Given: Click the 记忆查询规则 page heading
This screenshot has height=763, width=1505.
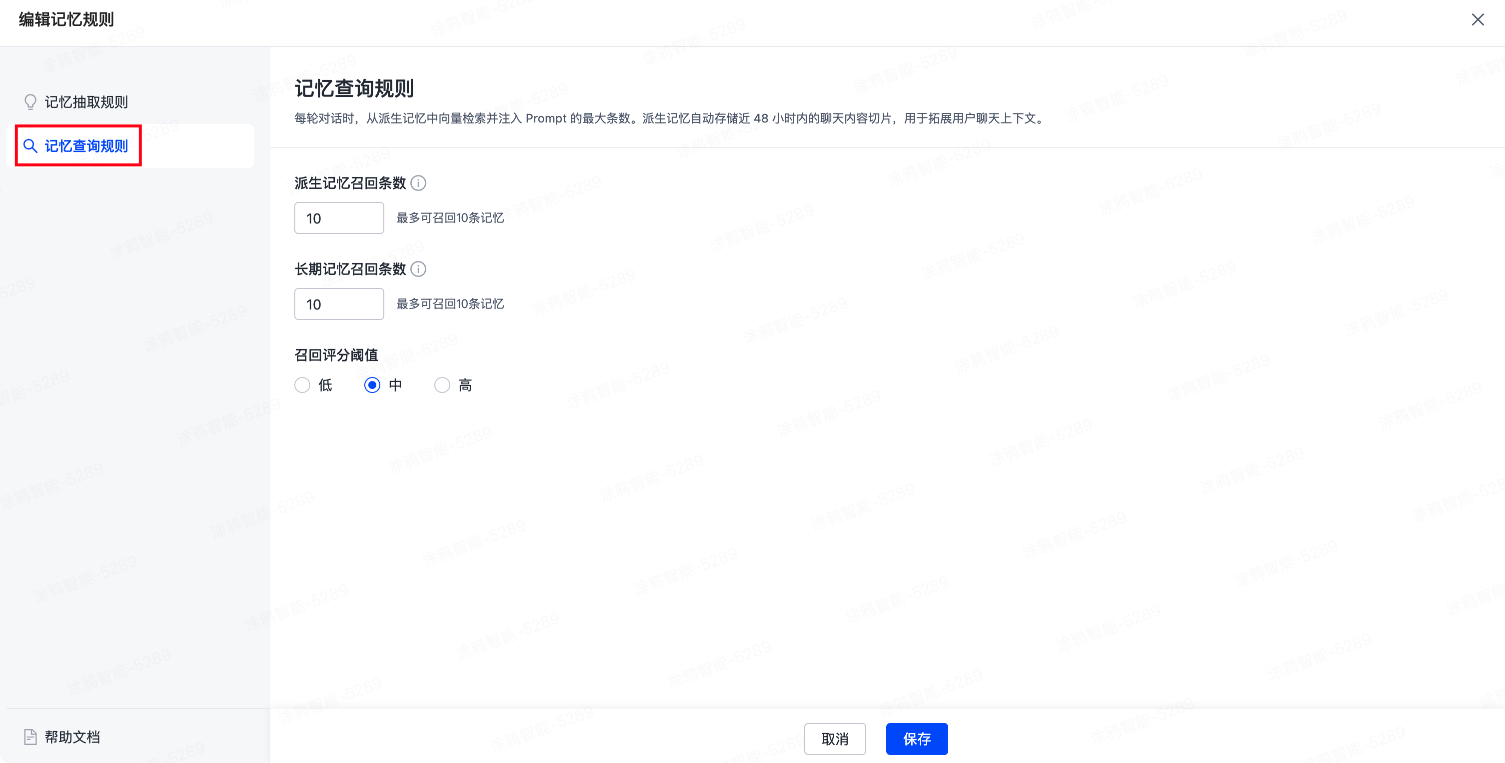Looking at the screenshot, I should [x=353, y=88].
